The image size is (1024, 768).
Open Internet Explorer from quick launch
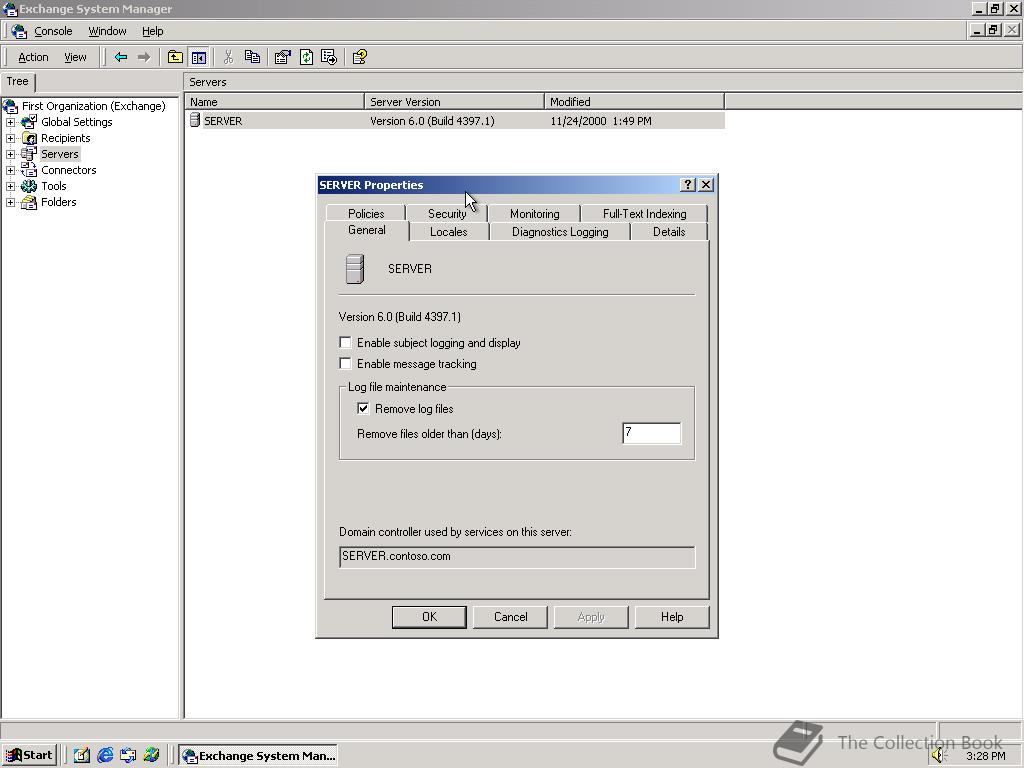coord(105,755)
